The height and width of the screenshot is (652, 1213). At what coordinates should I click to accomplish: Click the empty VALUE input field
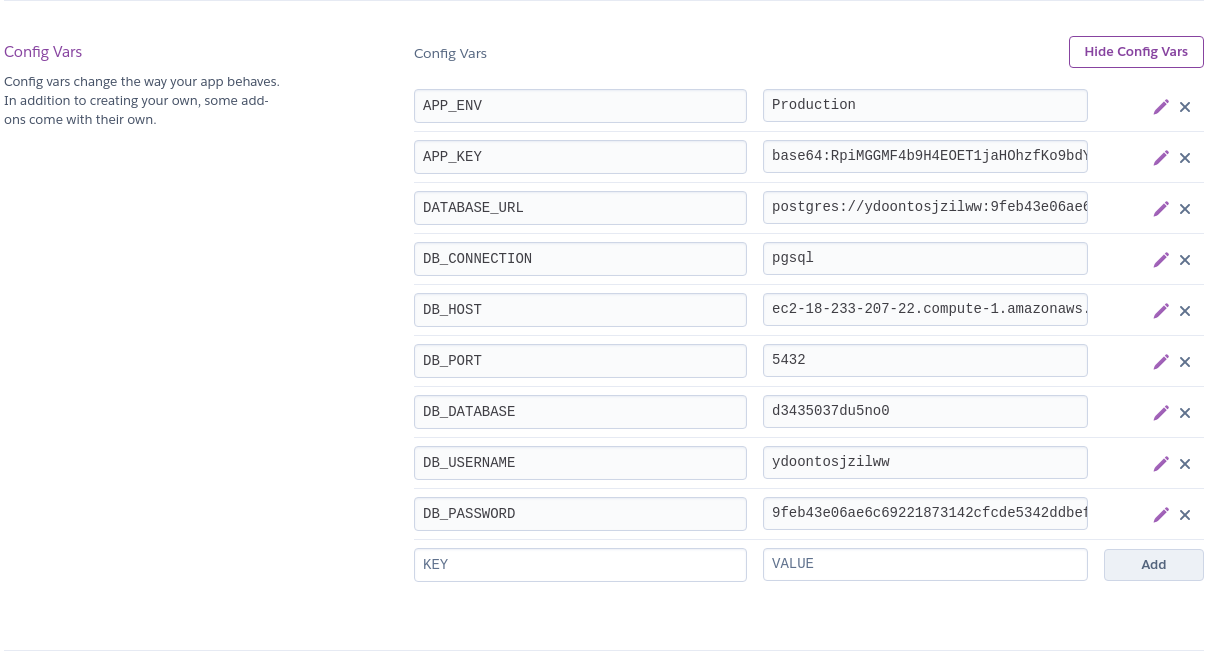925,564
